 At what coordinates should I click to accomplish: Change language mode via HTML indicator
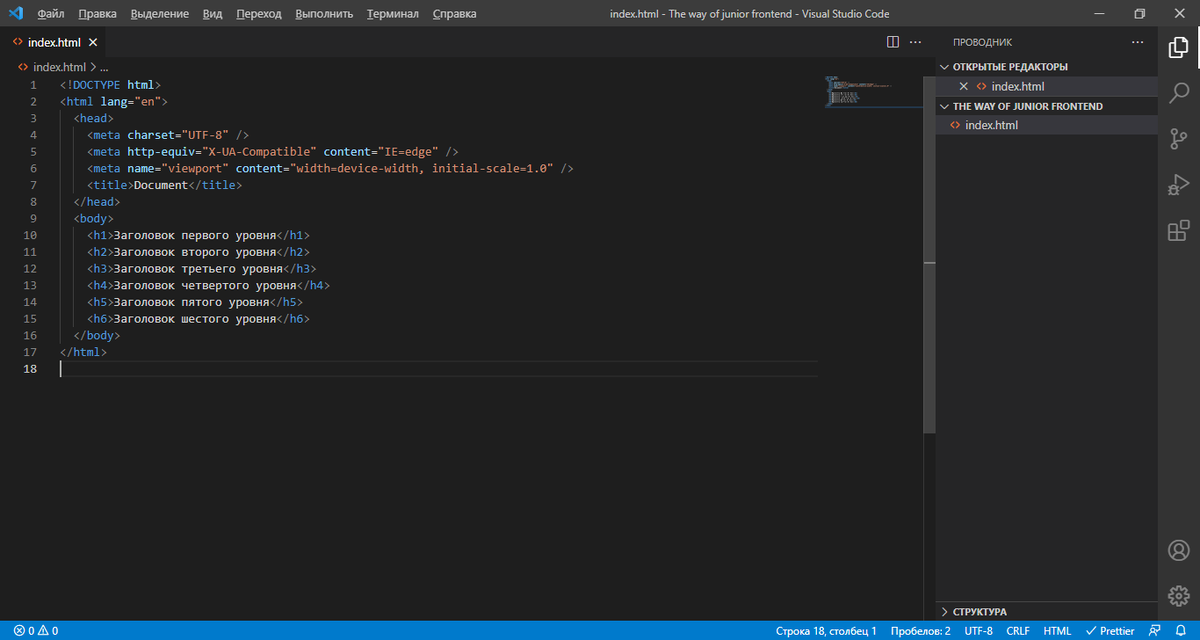click(1057, 631)
